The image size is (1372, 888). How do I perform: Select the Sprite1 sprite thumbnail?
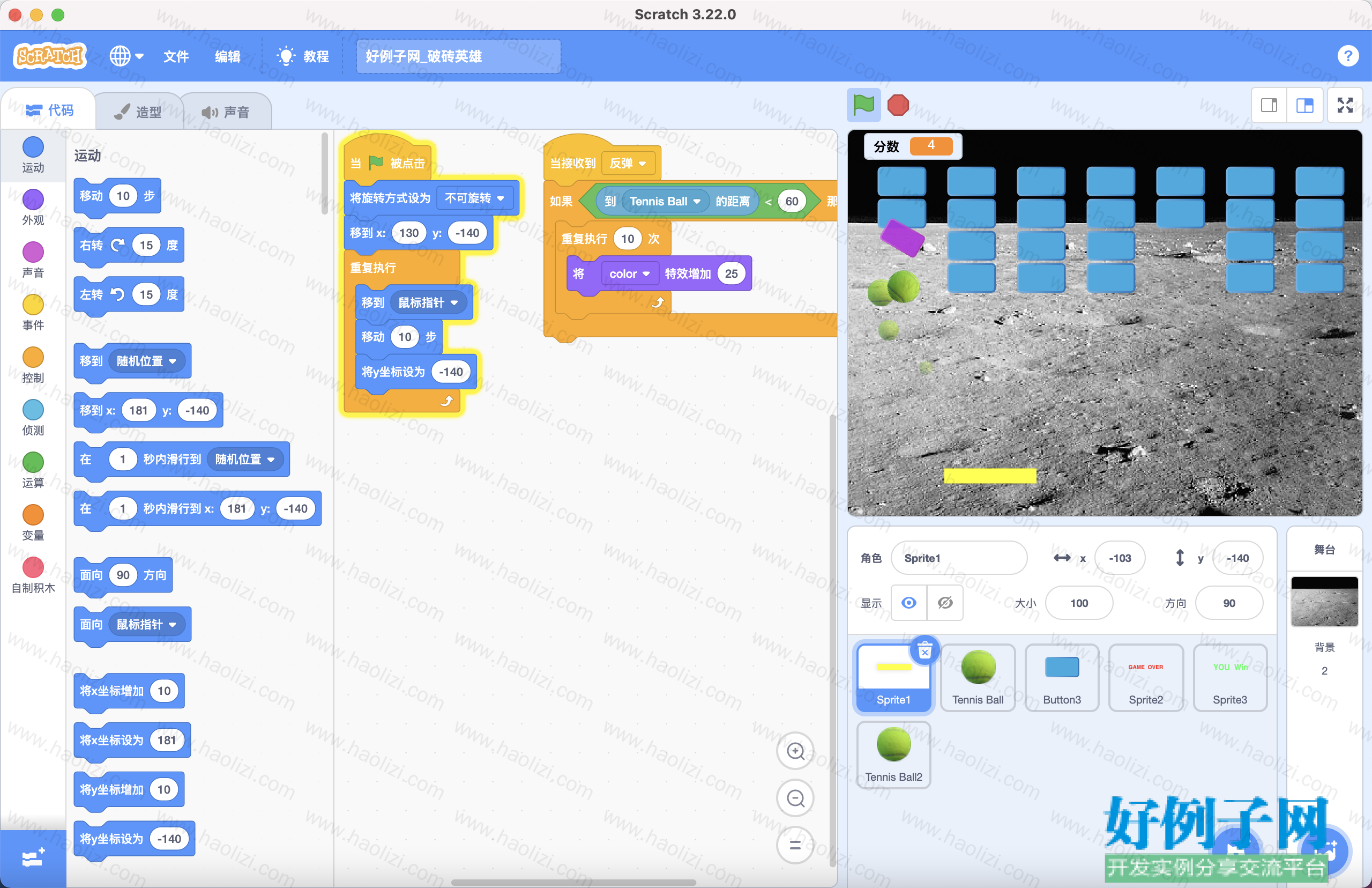pos(893,678)
